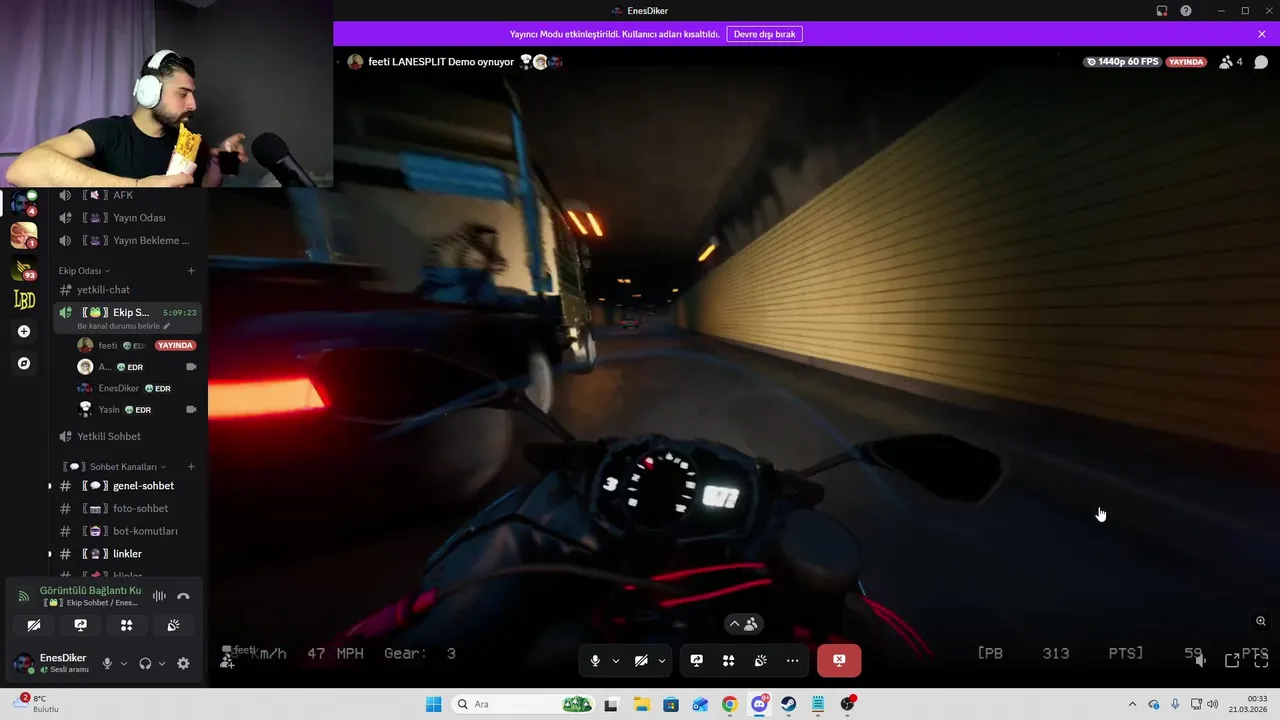Open the Discord help question-mark icon
Screen dimensions: 1280x720
1186,11
